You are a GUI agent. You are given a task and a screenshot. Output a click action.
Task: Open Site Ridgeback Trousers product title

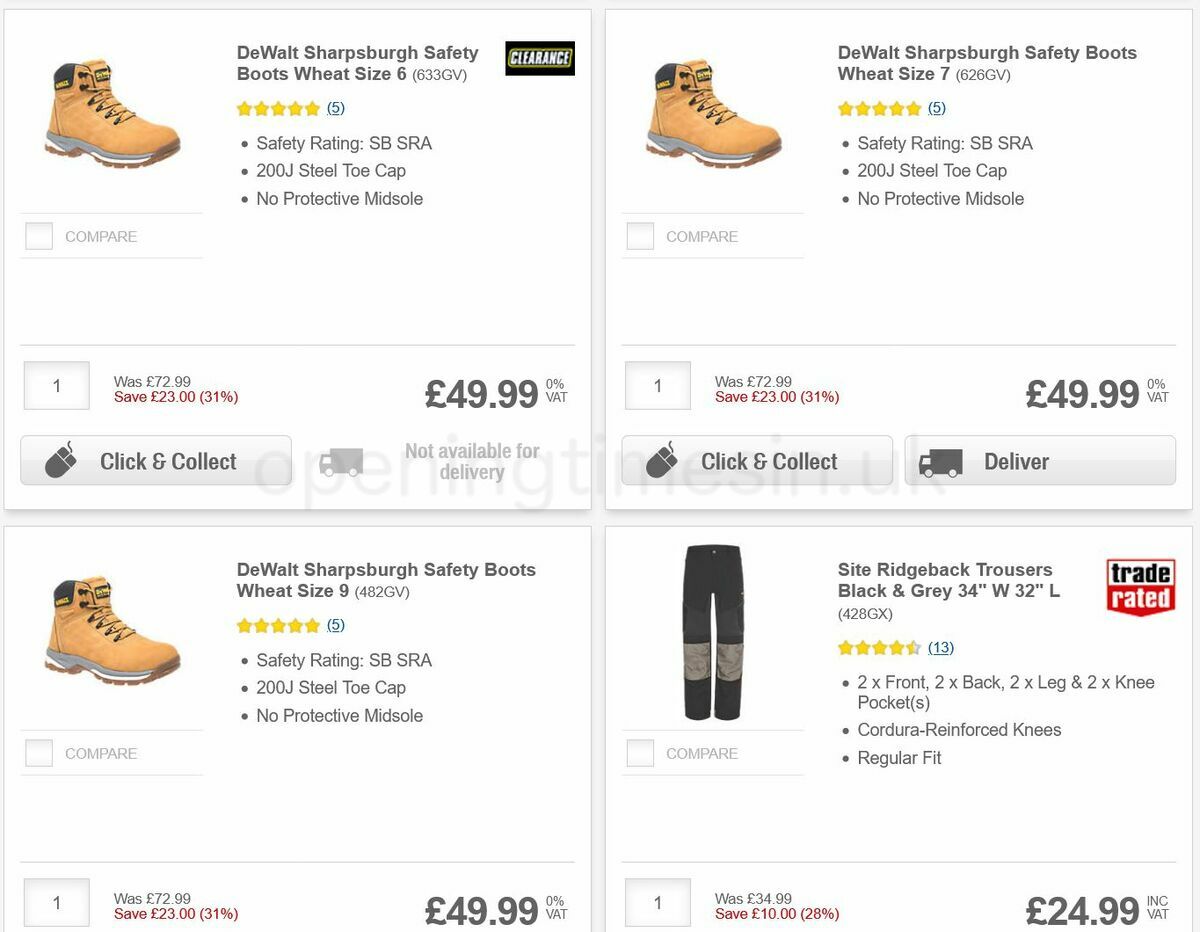(948, 580)
